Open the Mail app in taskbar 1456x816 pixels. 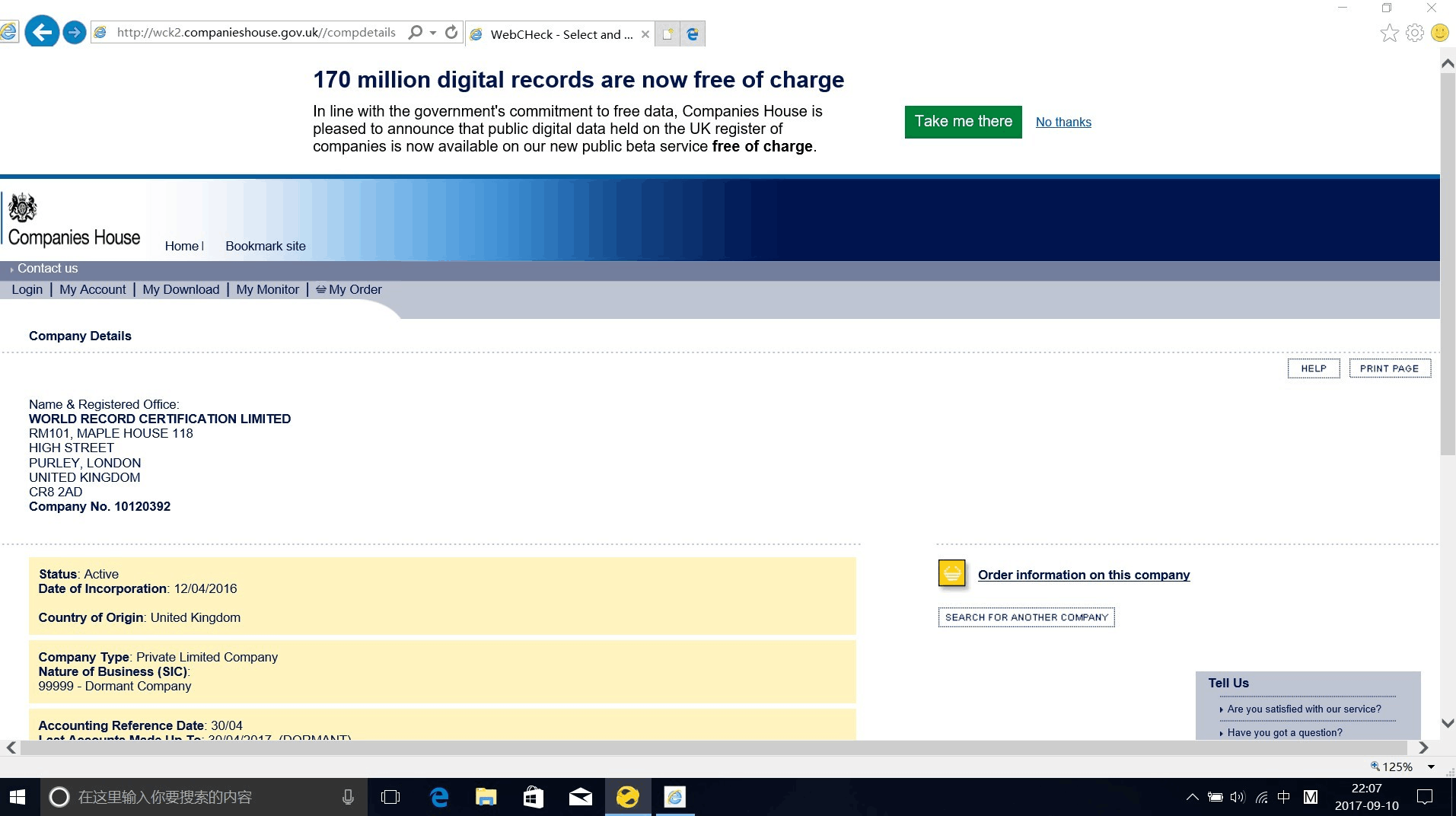click(580, 797)
